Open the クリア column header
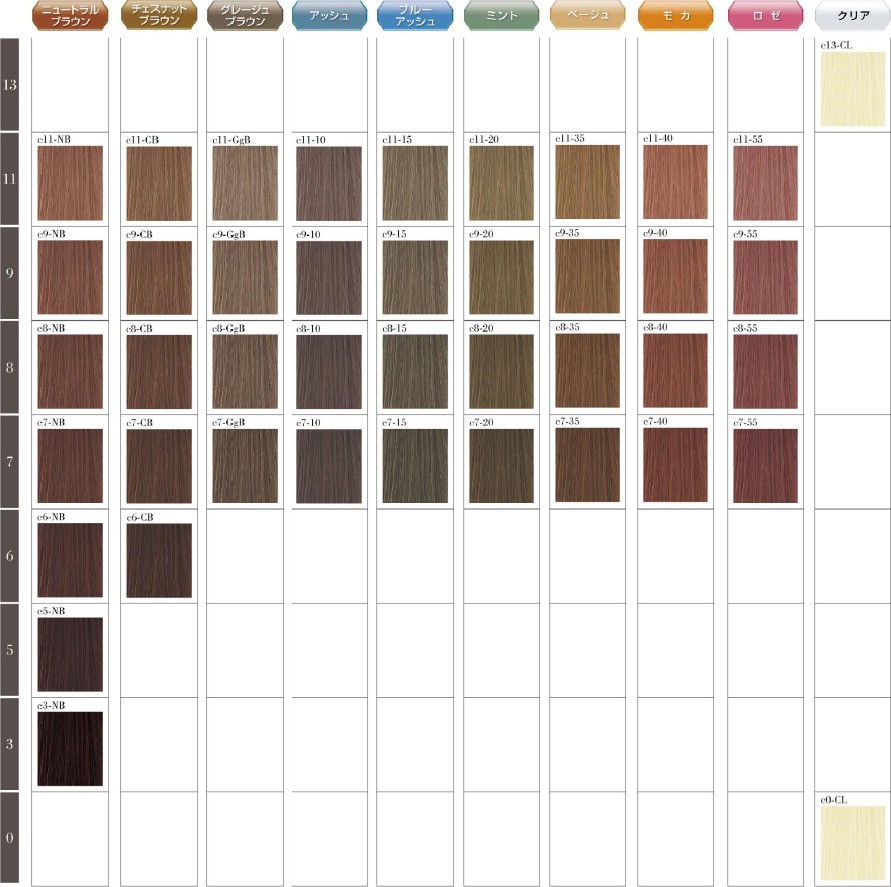 point(850,14)
